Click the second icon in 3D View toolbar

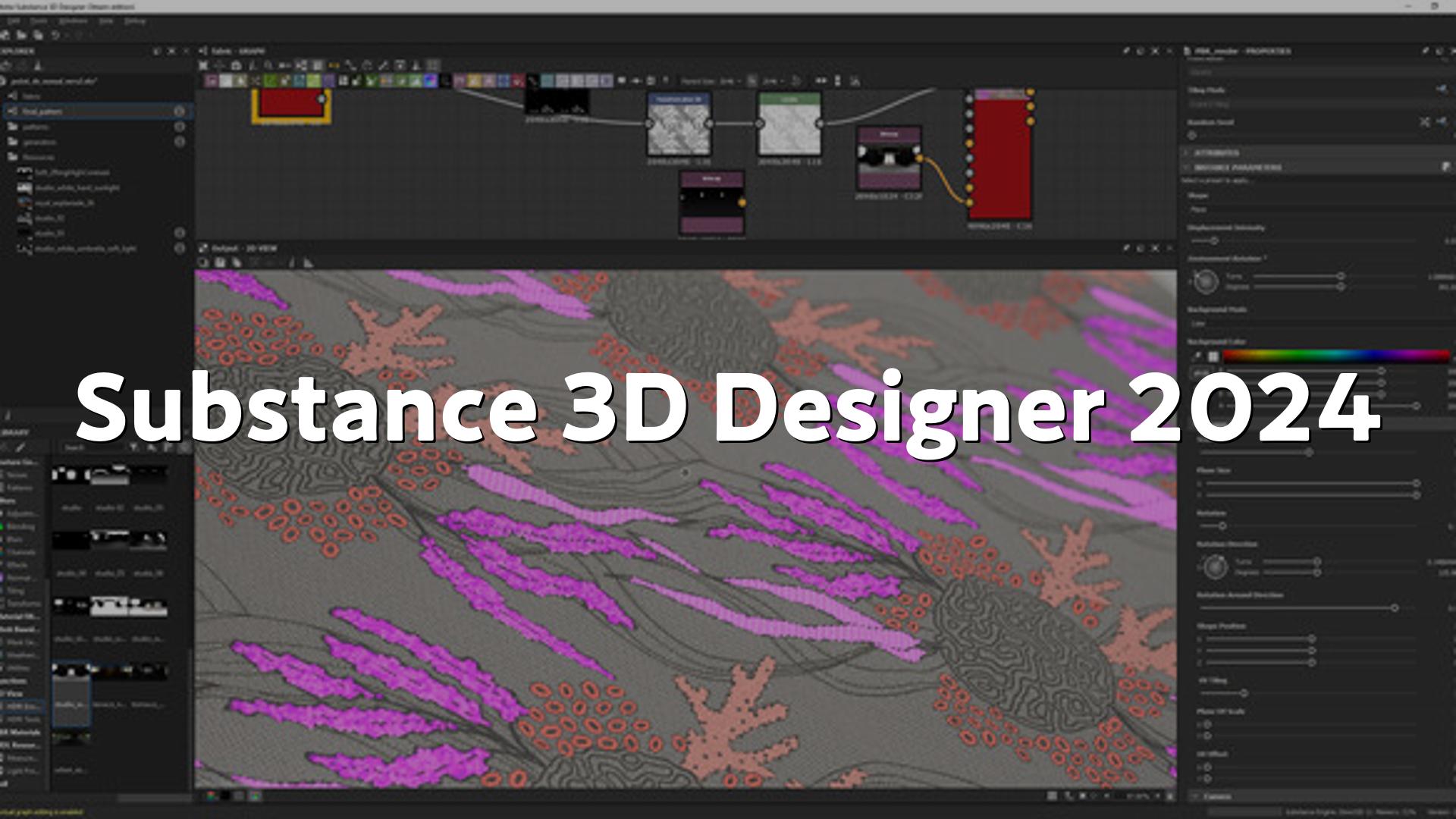click(x=220, y=263)
